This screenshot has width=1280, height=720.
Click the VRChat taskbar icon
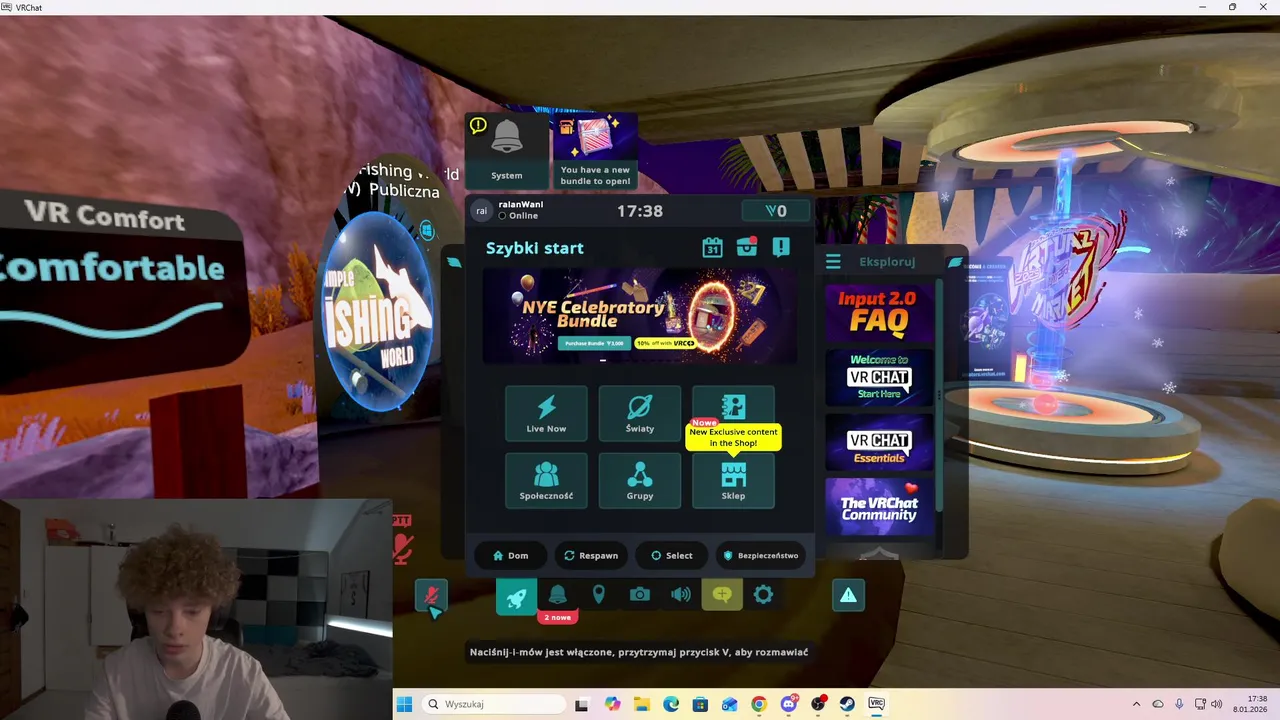click(x=877, y=704)
